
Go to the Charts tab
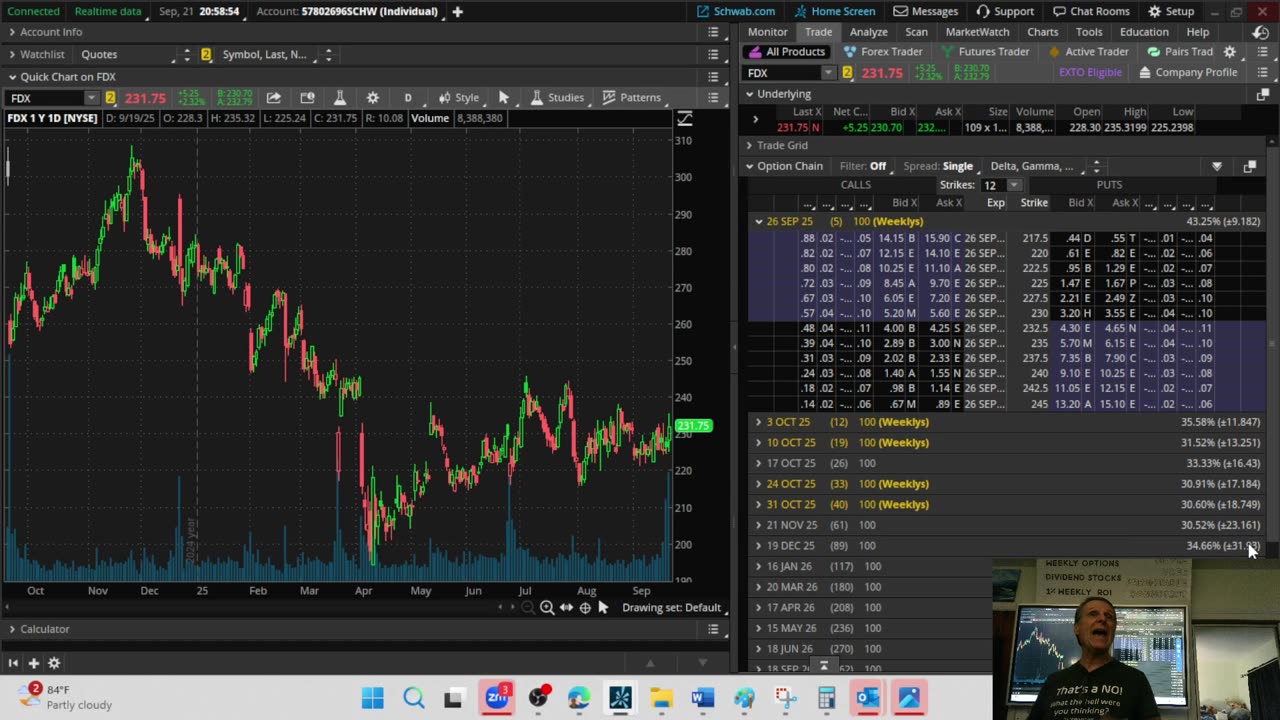(x=1042, y=32)
